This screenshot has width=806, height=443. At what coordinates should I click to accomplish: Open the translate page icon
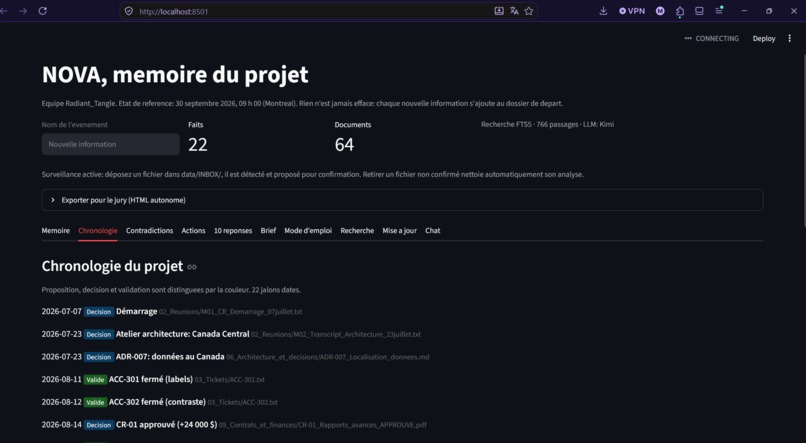click(x=514, y=11)
